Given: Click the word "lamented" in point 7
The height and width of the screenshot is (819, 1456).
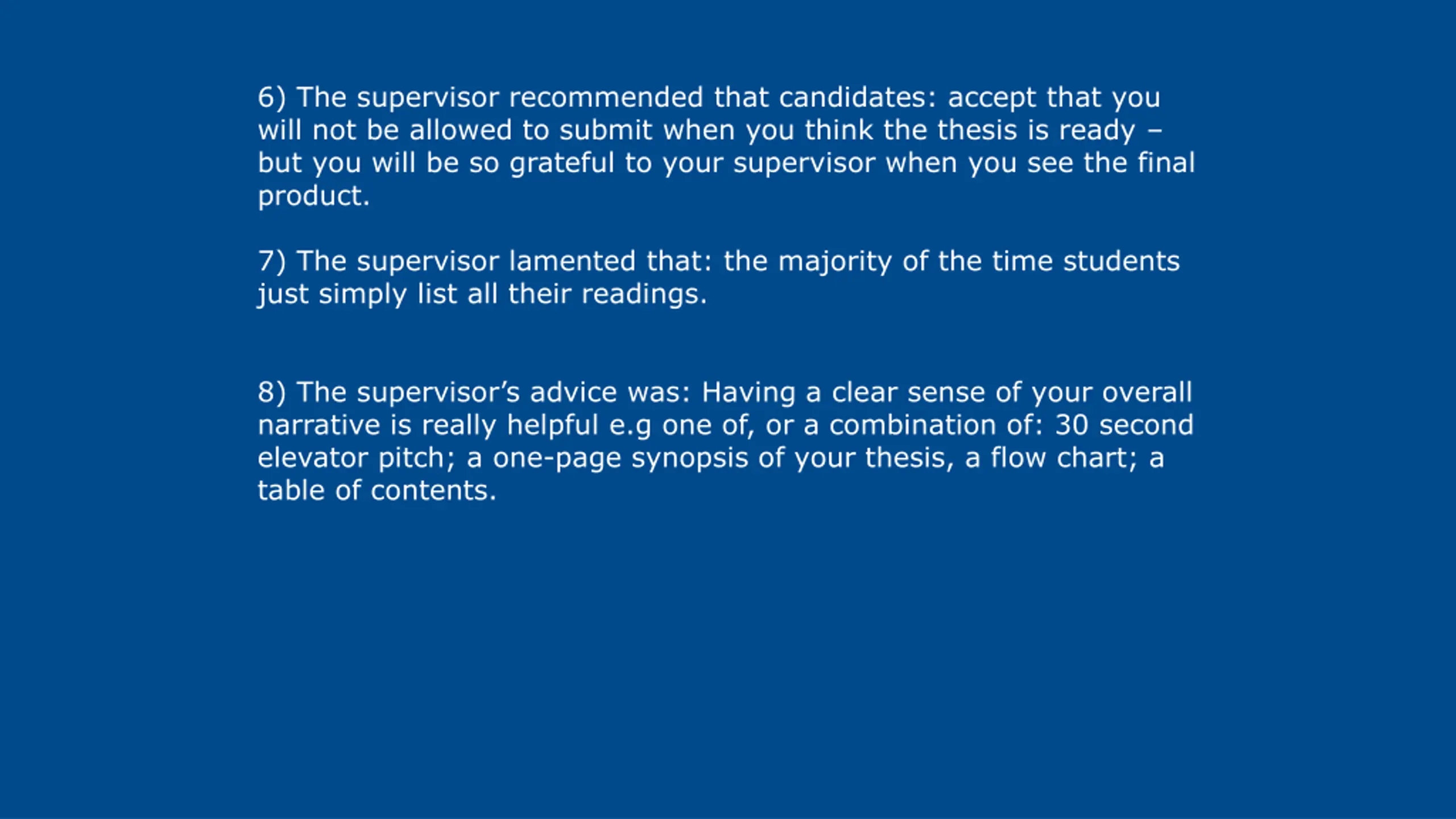Looking at the screenshot, I should coord(572,261).
